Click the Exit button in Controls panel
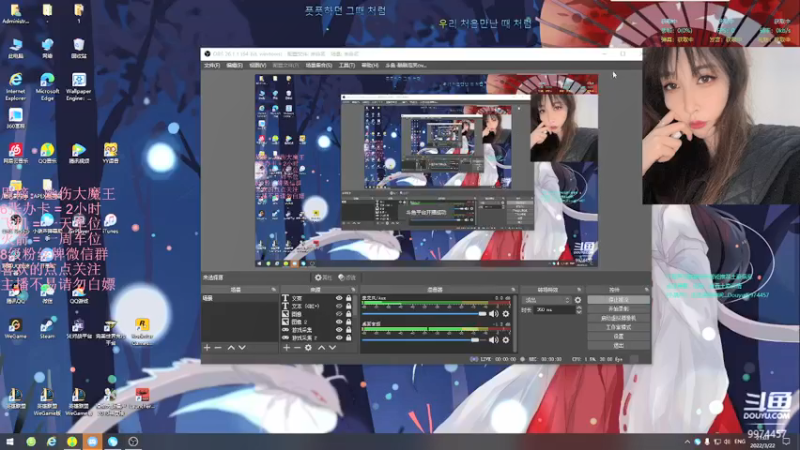 tap(618, 346)
